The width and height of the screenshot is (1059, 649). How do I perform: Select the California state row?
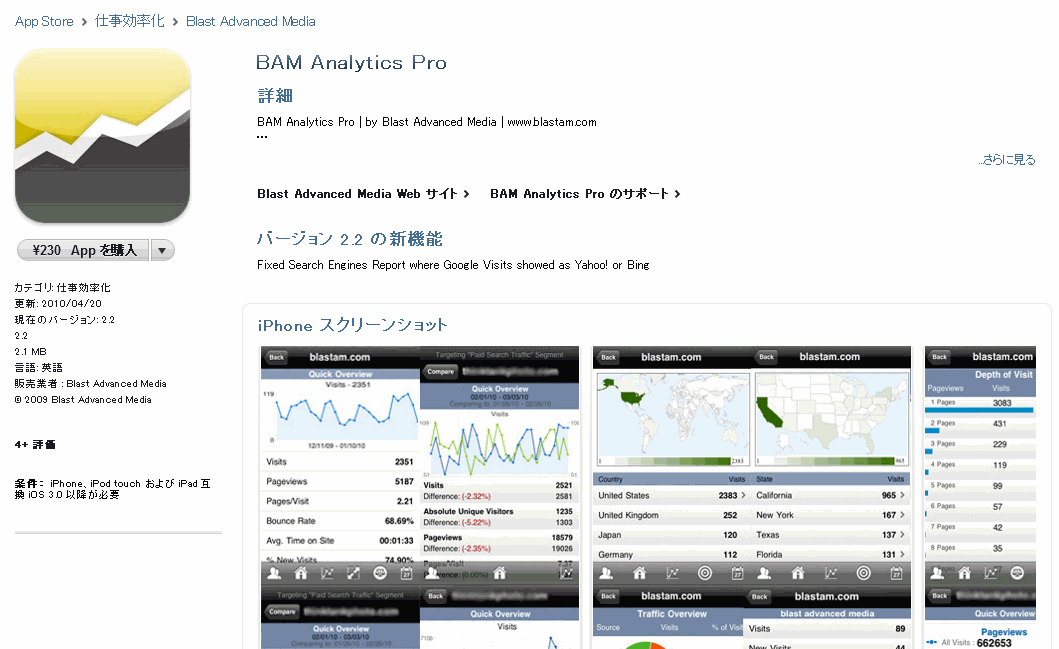click(831, 495)
